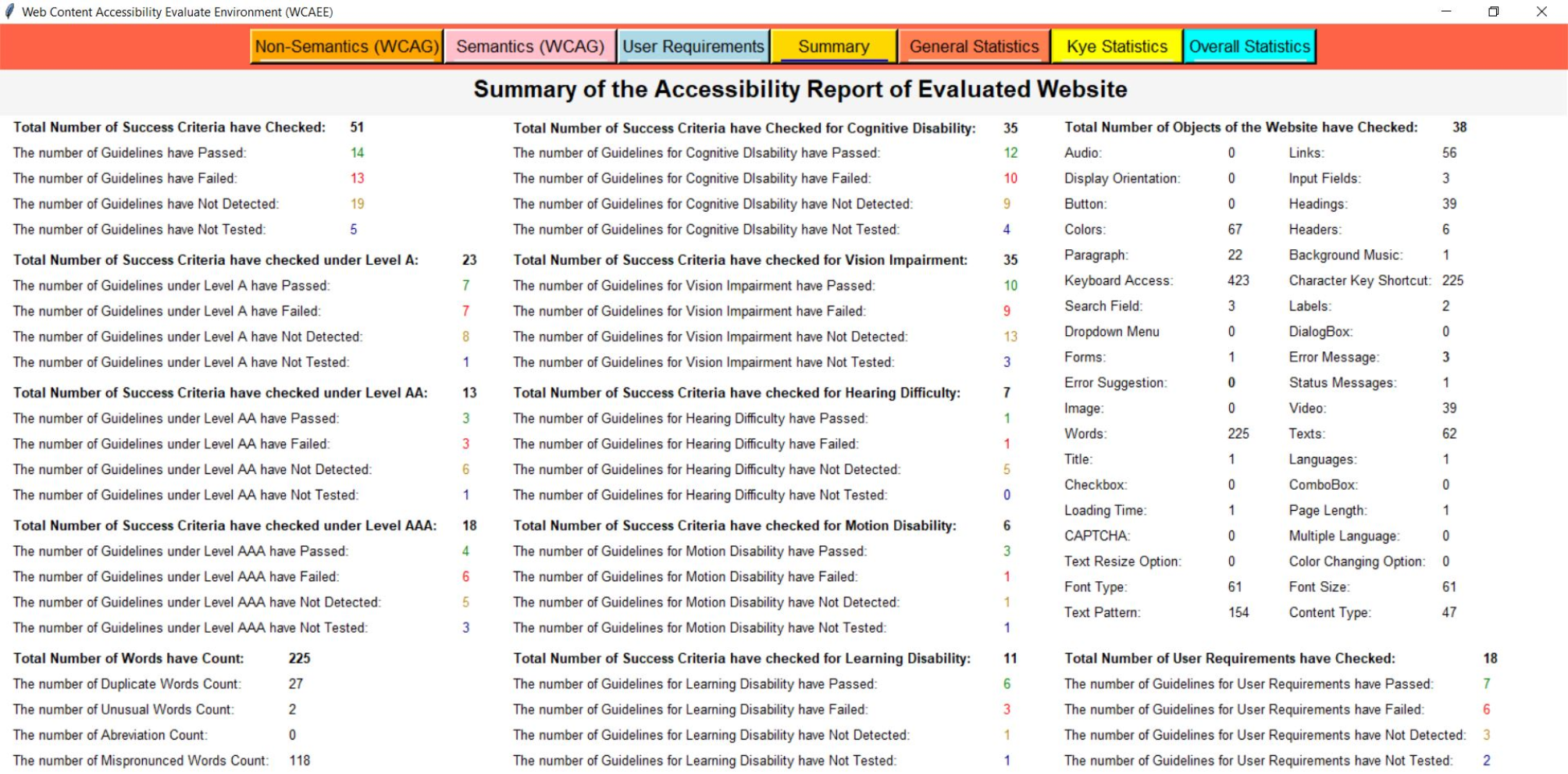The height and width of the screenshot is (774, 1568).
Task: Click the Summary of the Accessibility Report heading
Action: [x=800, y=90]
